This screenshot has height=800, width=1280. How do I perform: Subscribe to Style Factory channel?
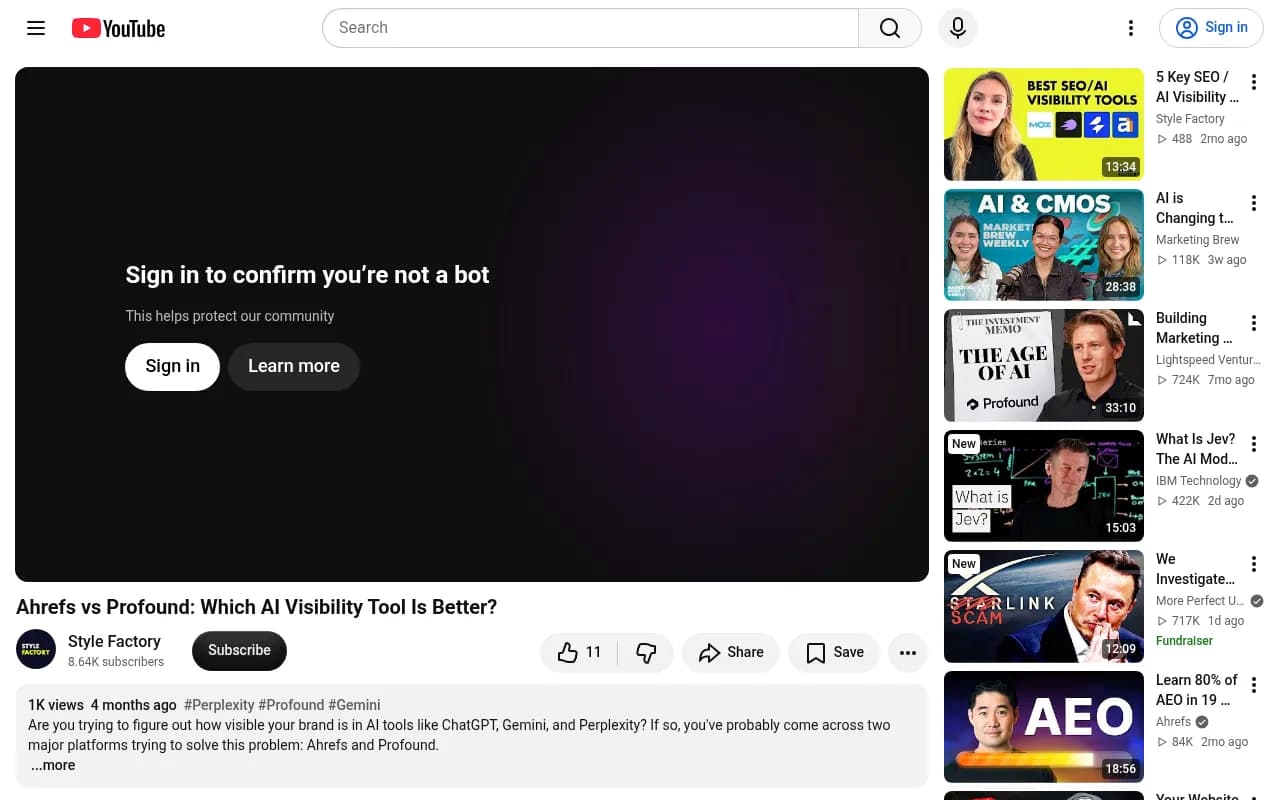pos(239,650)
